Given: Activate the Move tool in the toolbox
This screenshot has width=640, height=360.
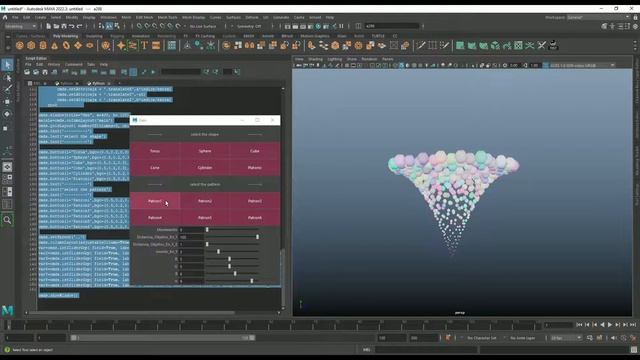Looking at the screenshot, I should click(7, 102).
